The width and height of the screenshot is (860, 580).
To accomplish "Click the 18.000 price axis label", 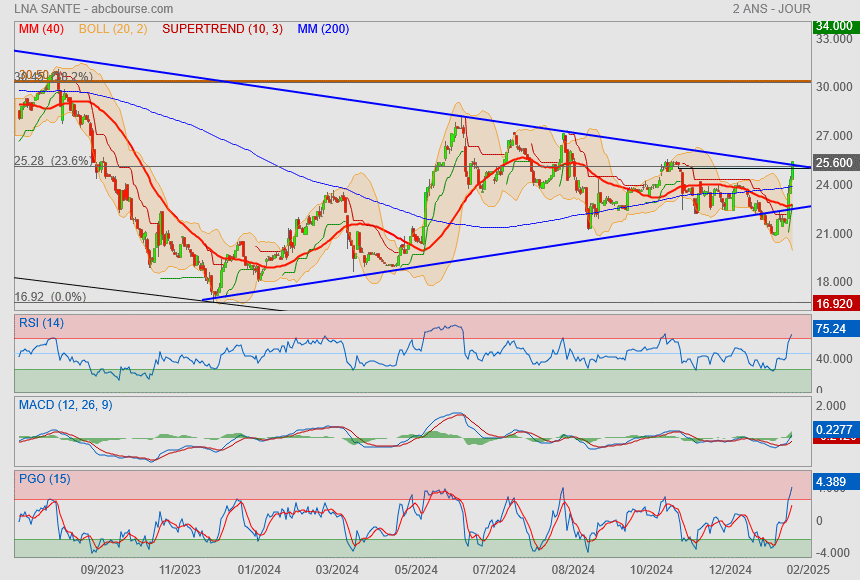I will [x=834, y=281].
